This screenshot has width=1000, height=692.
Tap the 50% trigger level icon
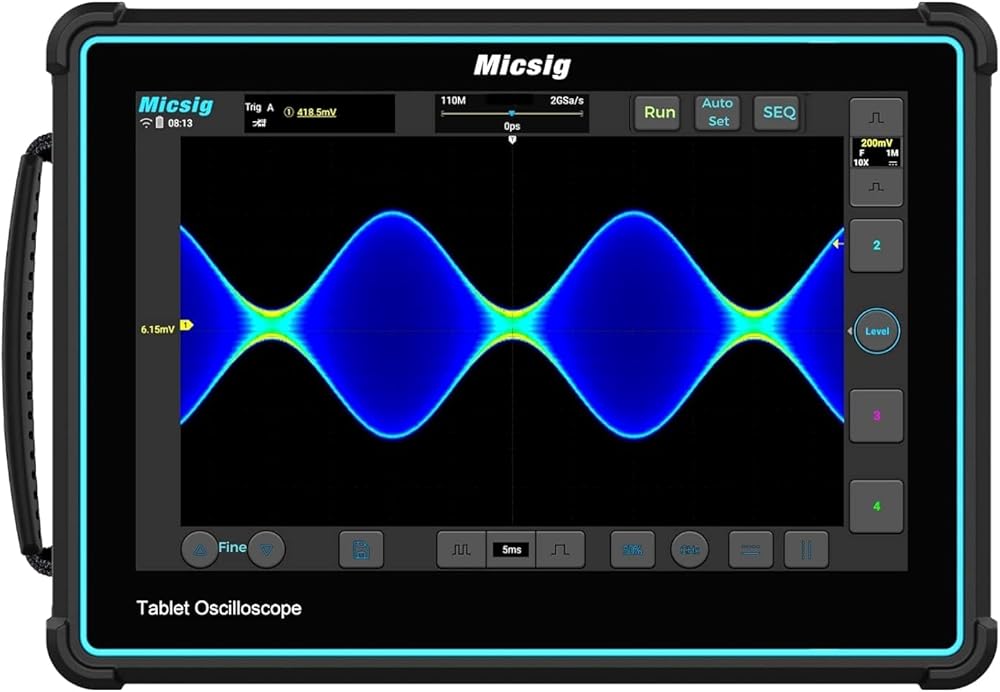[633, 549]
